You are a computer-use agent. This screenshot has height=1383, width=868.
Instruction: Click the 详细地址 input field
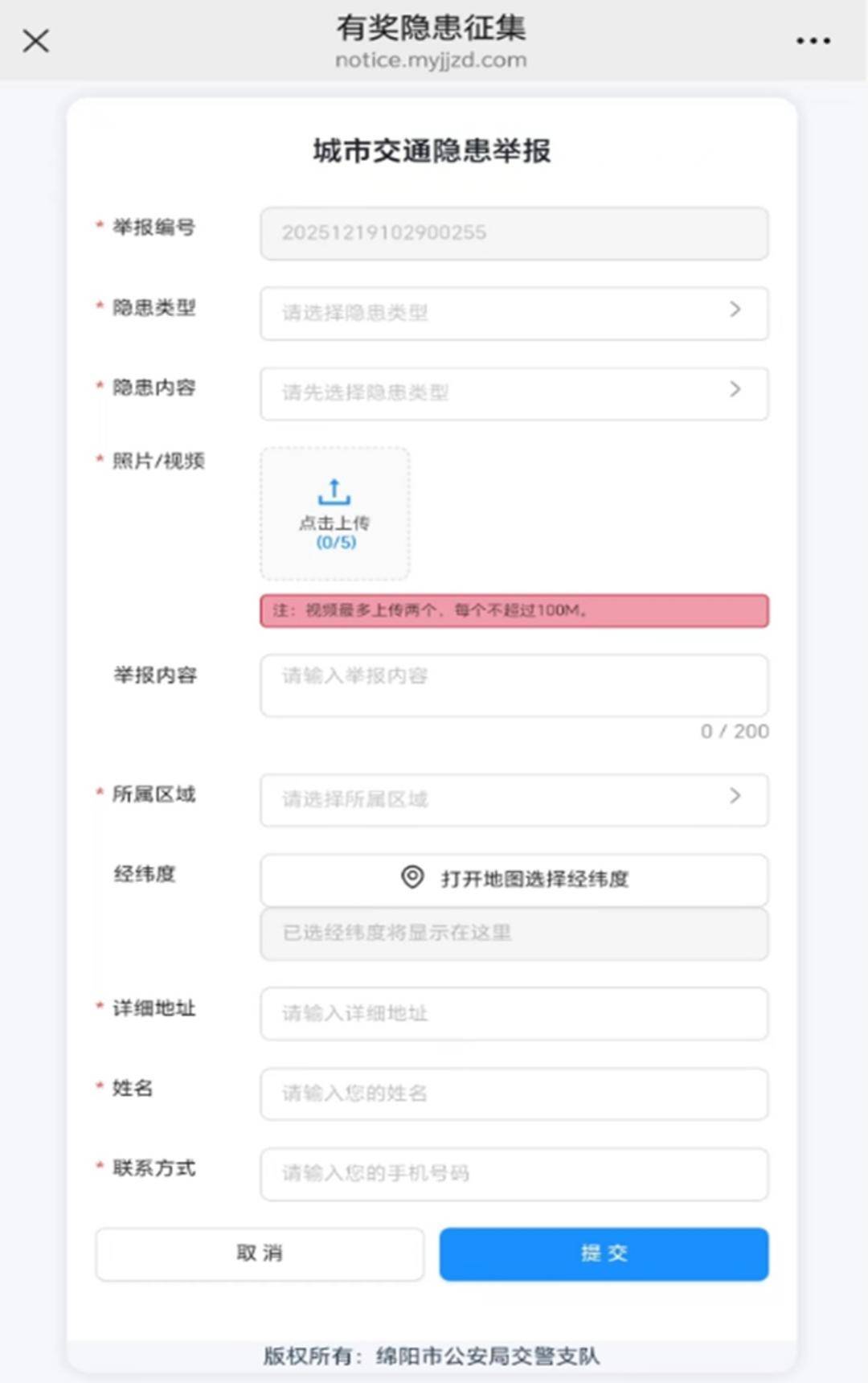click(514, 1013)
